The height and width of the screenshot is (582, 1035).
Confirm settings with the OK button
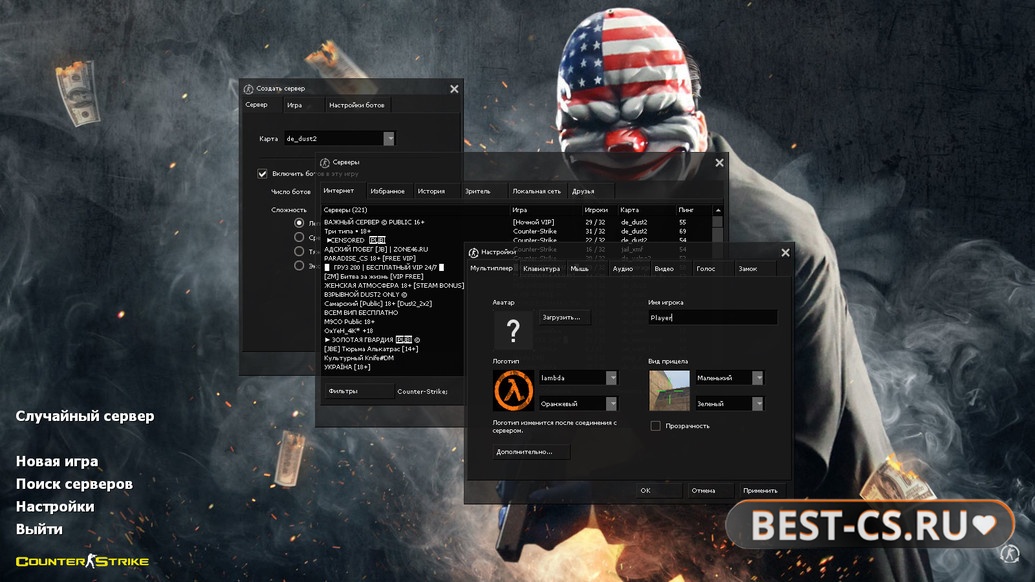(x=658, y=490)
